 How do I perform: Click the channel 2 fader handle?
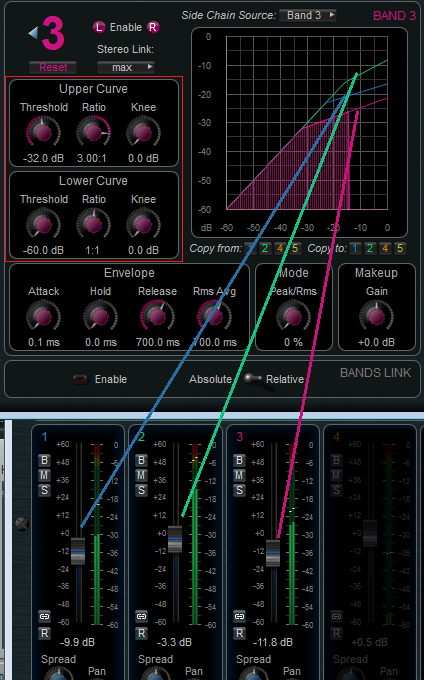click(x=175, y=539)
